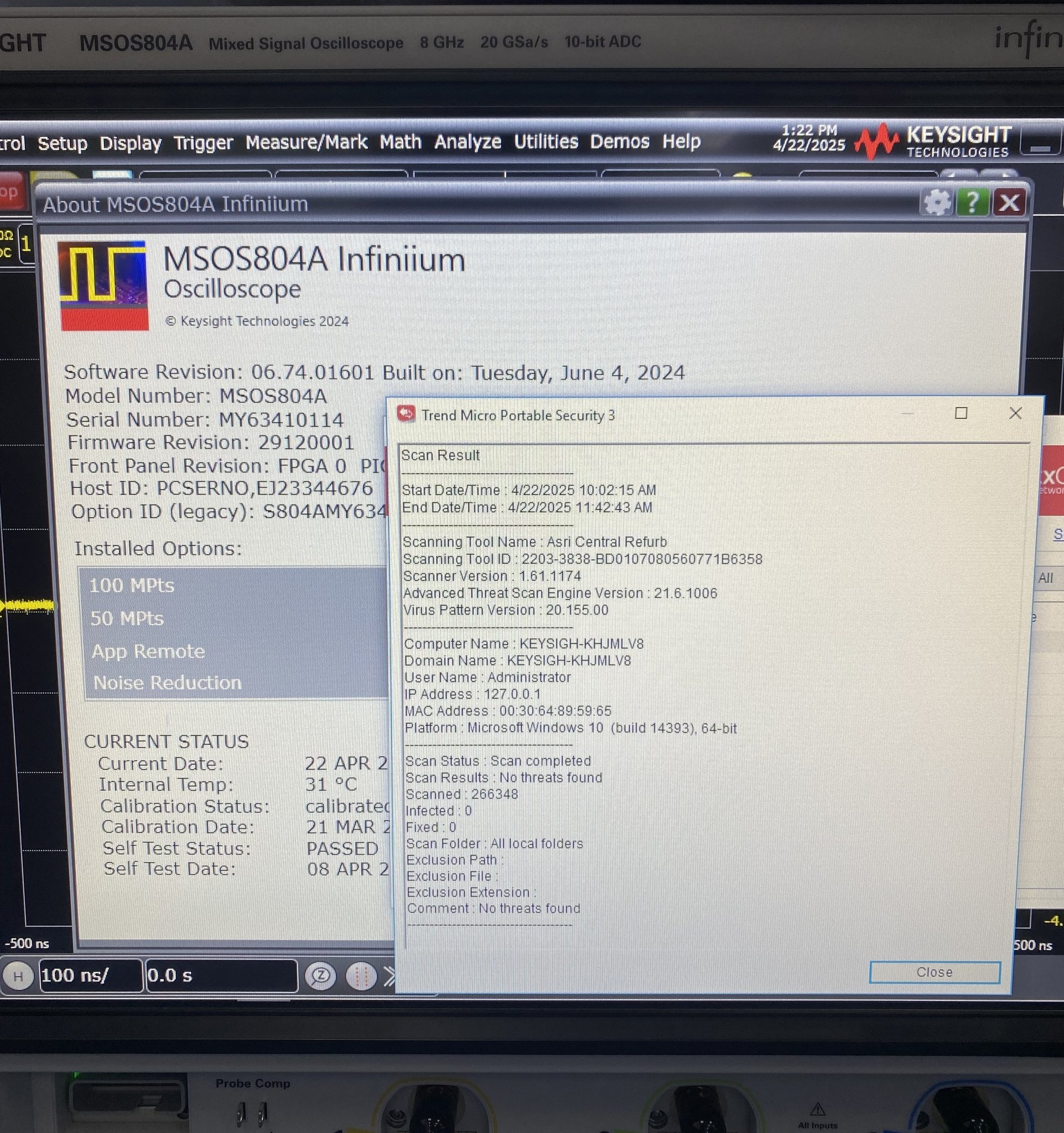
Task: Click the Firmware Revision 29120001 line
Action: 211,442
